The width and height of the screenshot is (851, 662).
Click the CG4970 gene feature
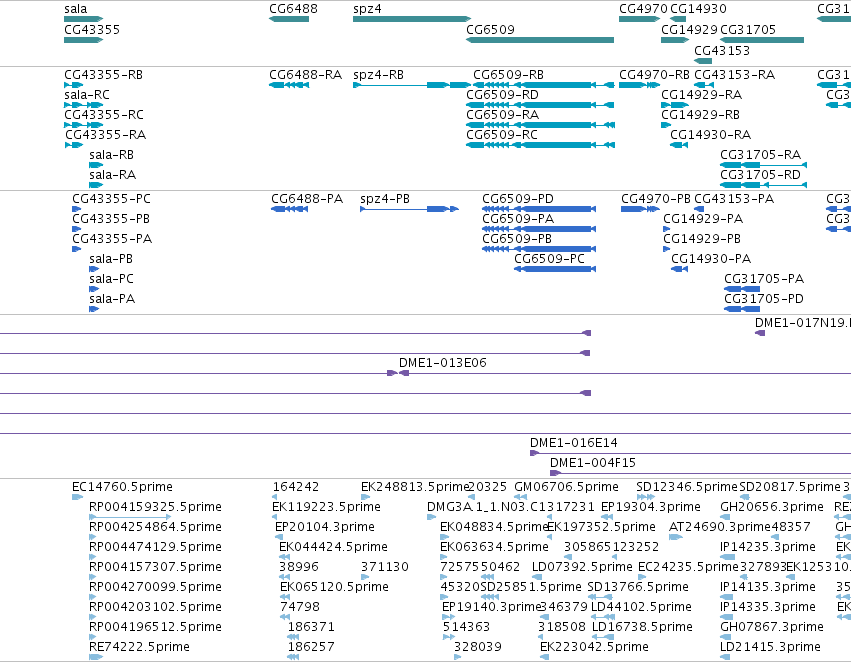pyautogui.click(x=639, y=19)
